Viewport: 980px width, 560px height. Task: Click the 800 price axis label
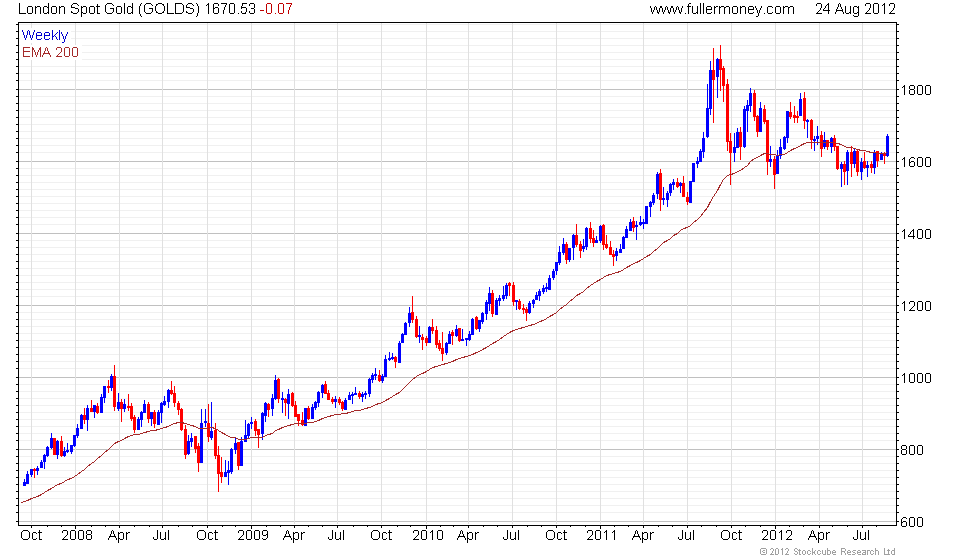pyautogui.click(x=912, y=450)
